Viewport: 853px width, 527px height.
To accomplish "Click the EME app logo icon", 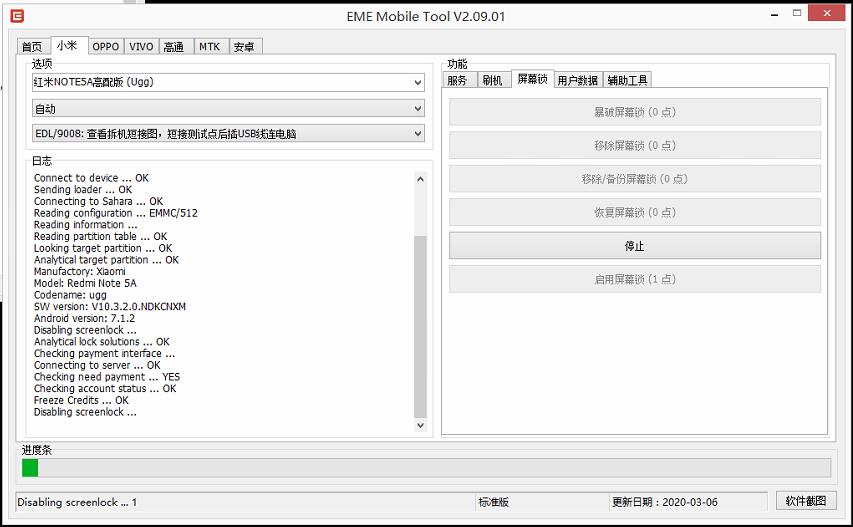I will tap(17, 16).
